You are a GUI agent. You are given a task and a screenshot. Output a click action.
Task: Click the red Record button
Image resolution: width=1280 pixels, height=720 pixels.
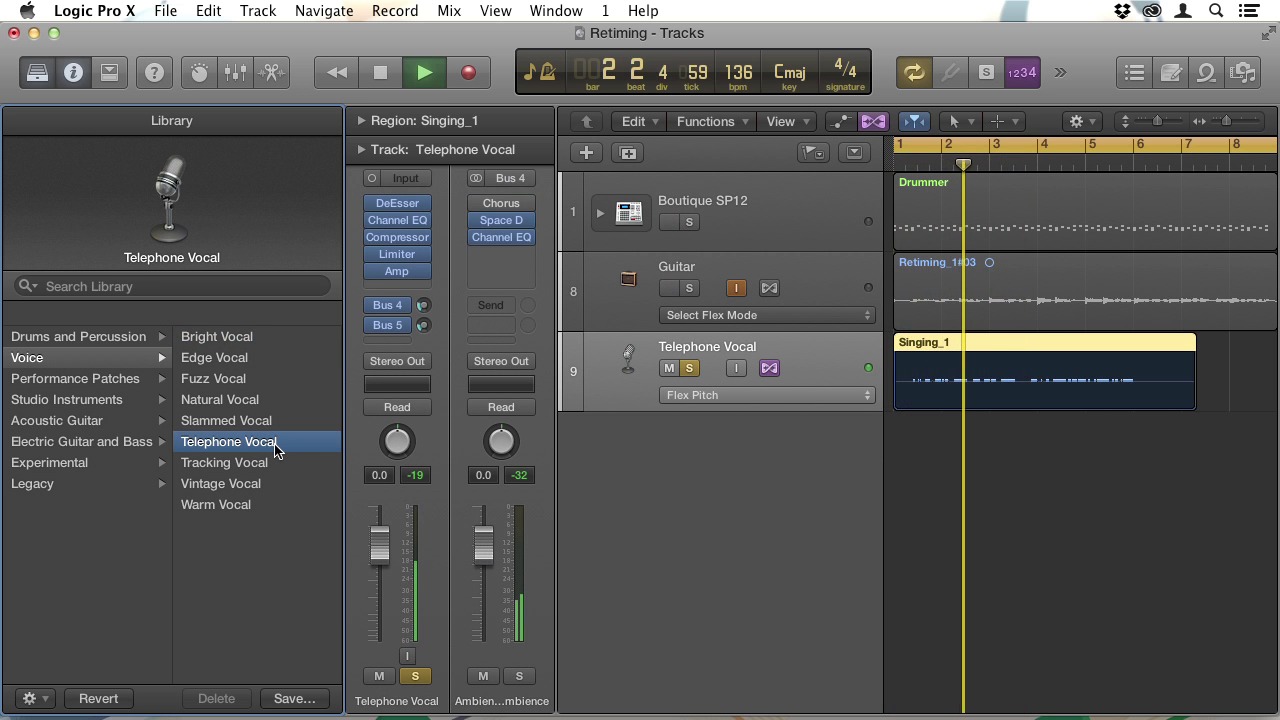[468, 72]
